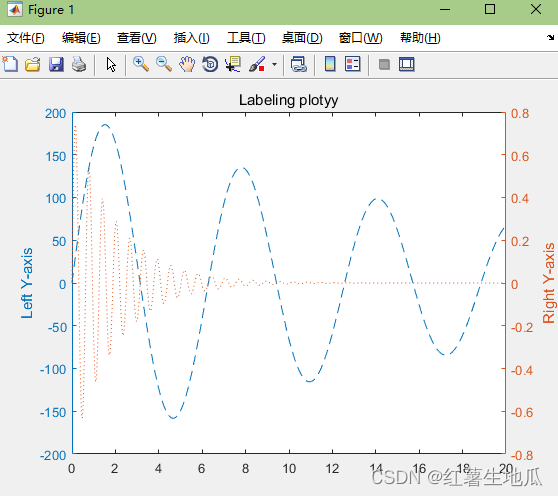Click the blue dashed curve peak near x=8
The width and height of the screenshot is (558, 496).
[242, 168]
